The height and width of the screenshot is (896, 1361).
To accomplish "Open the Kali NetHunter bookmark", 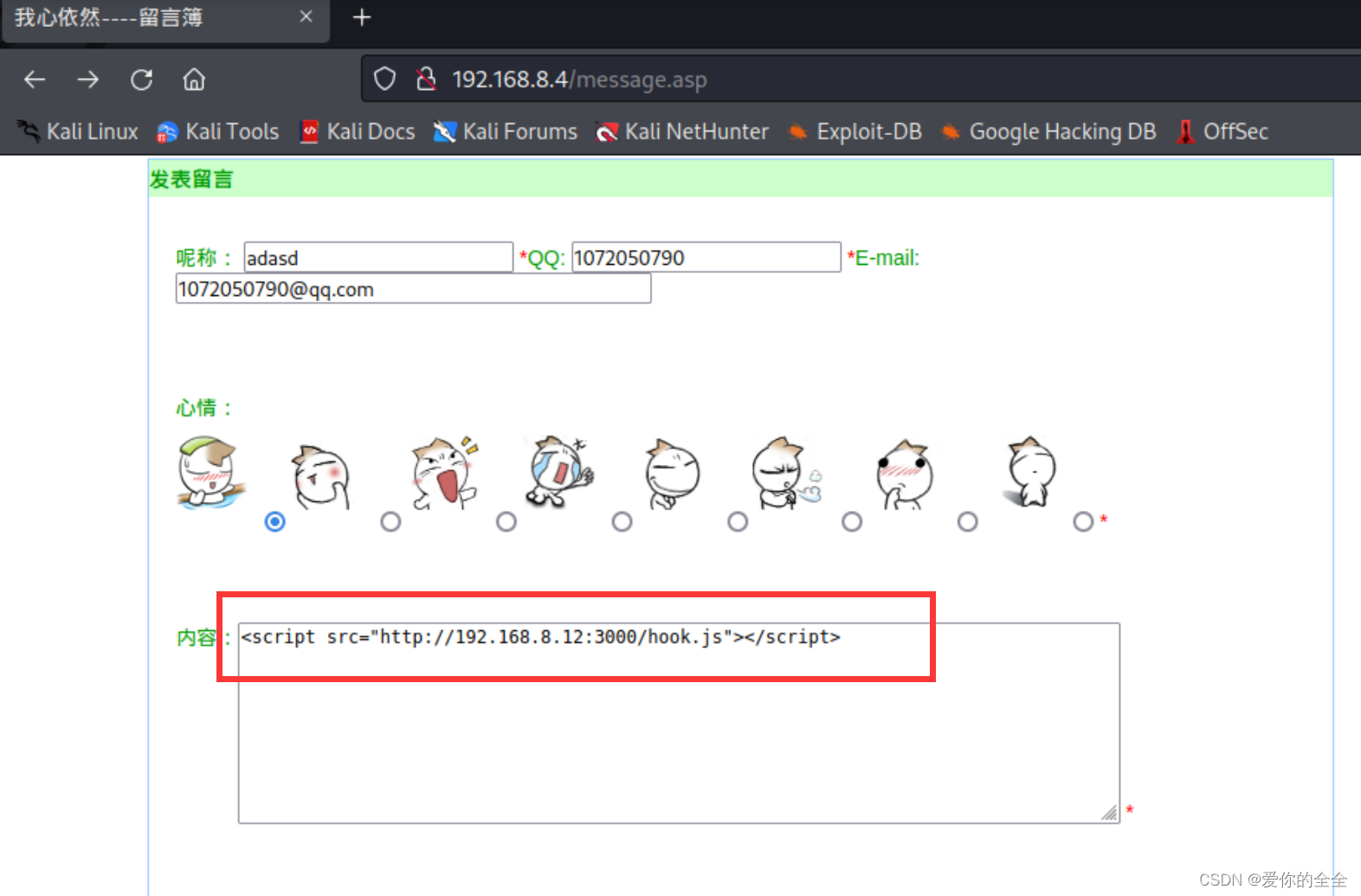I will tap(683, 132).
